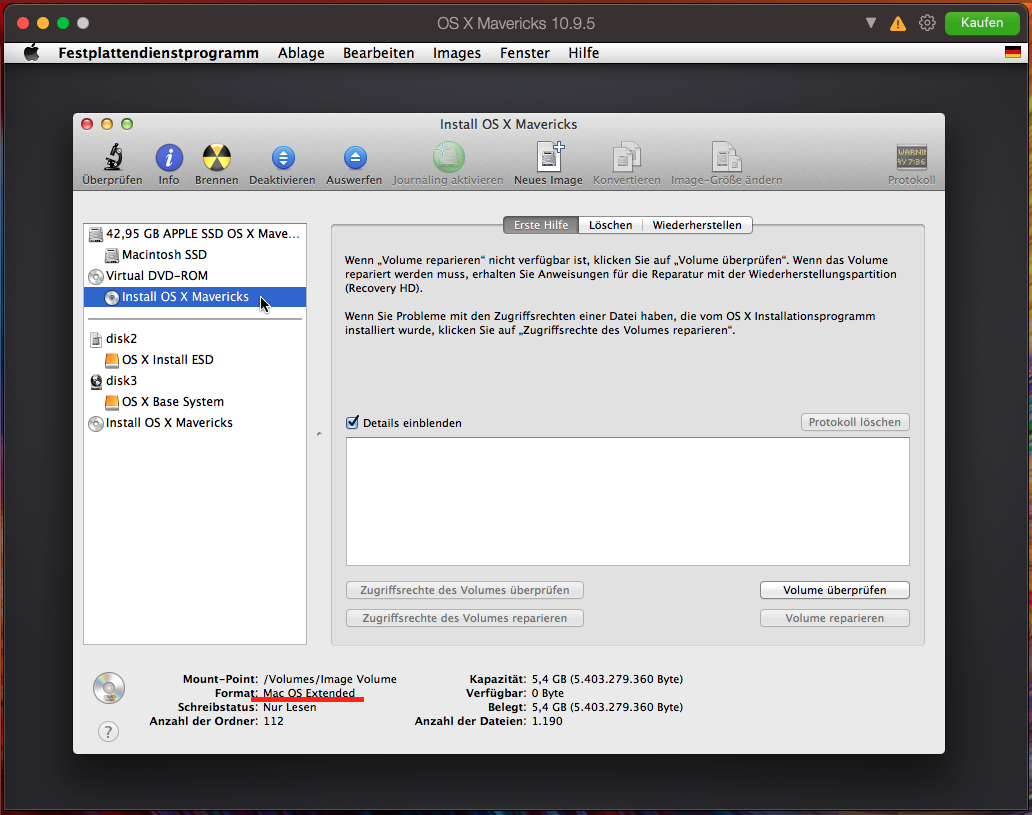This screenshot has width=1032, height=815.
Task: Open the Bearbeiten menu
Action: click(378, 53)
